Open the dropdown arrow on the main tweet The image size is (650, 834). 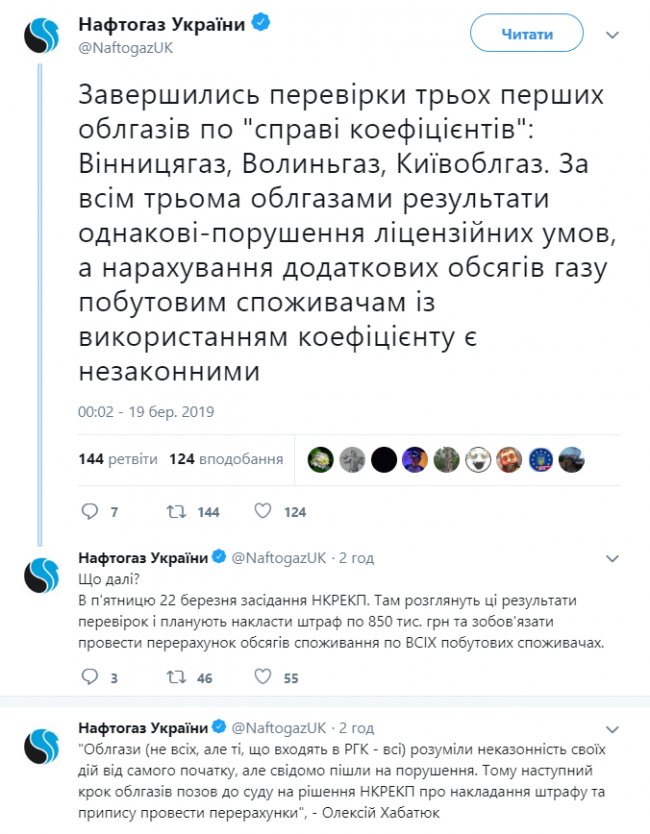click(612, 33)
